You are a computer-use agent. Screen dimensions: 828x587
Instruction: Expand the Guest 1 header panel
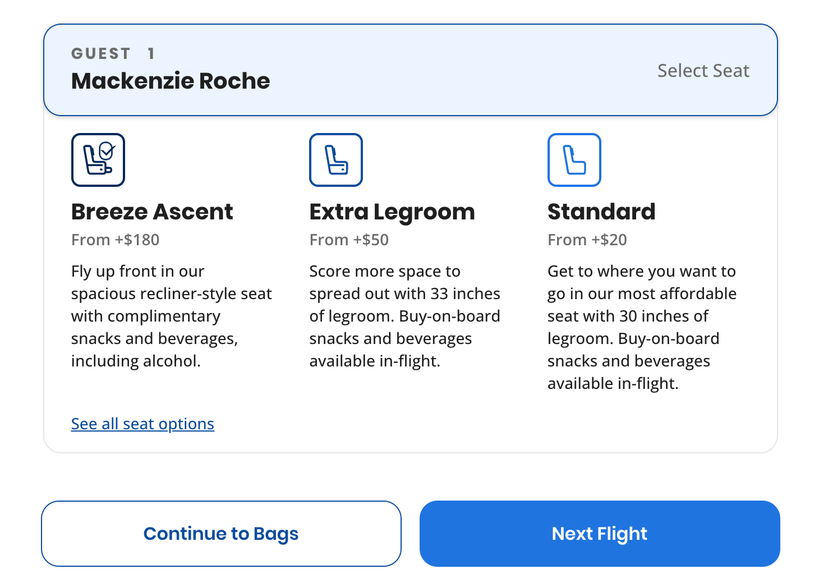click(410, 70)
